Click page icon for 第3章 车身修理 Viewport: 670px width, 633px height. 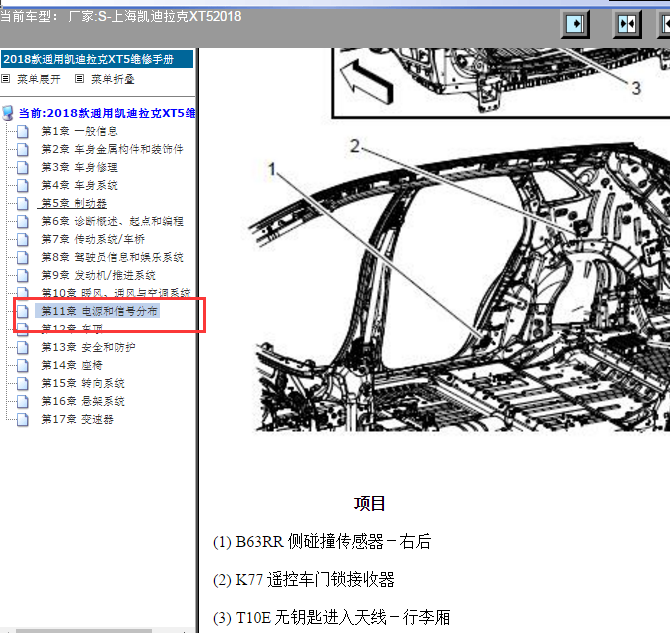pyautogui.click(x=23, y=167)
